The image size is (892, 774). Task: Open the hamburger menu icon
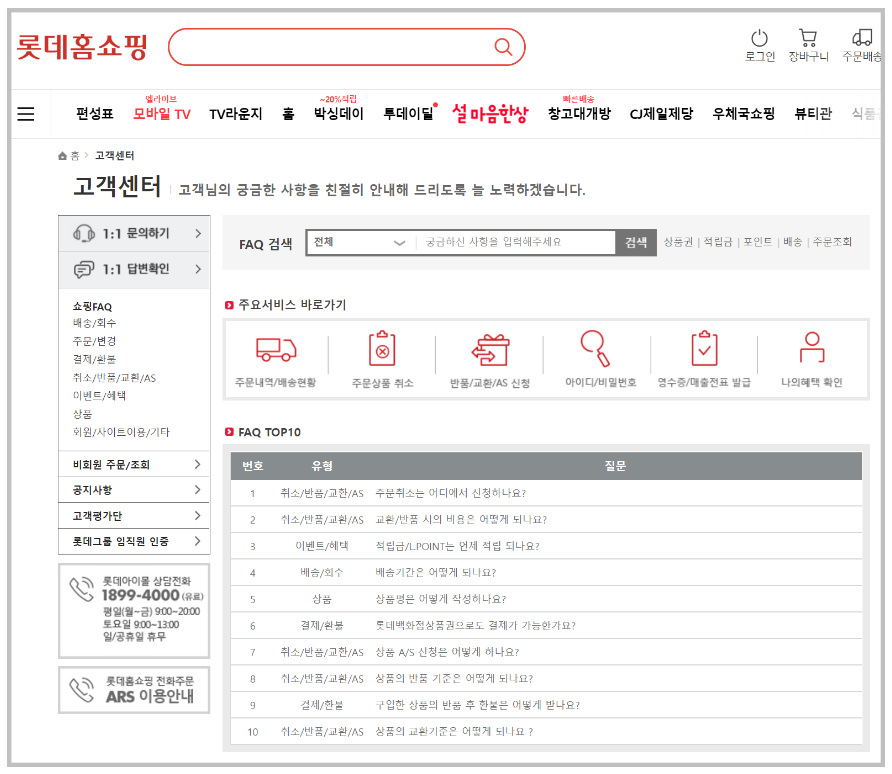(26, 114)
